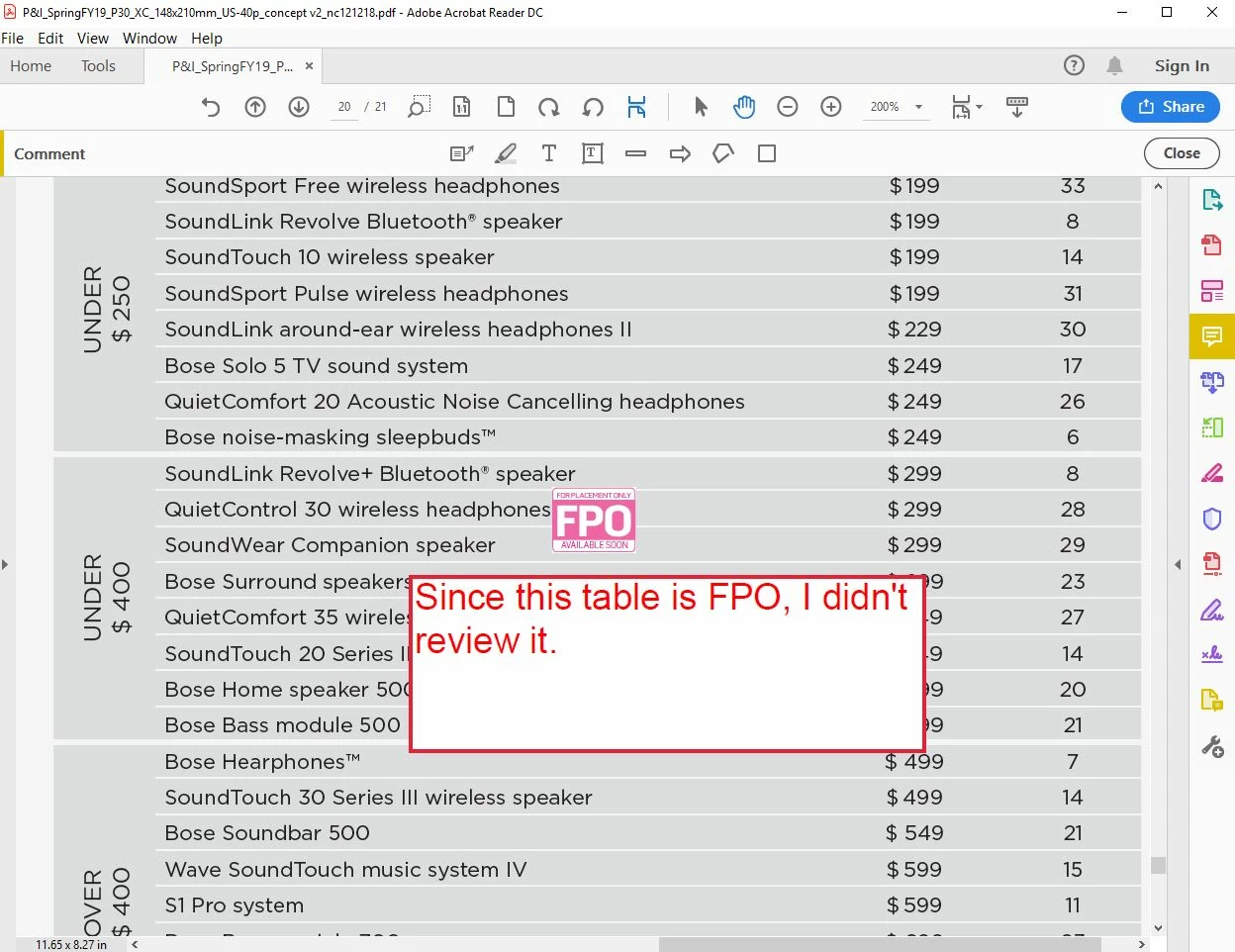
Task: Open the View menu
Action: click(x=93, y=38)
